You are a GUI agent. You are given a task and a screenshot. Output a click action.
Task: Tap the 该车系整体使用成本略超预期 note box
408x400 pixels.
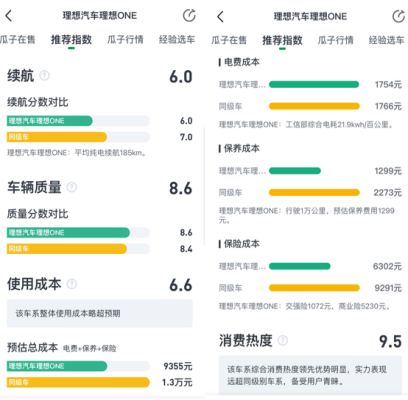pyautogui.click(x=100, y=313)
